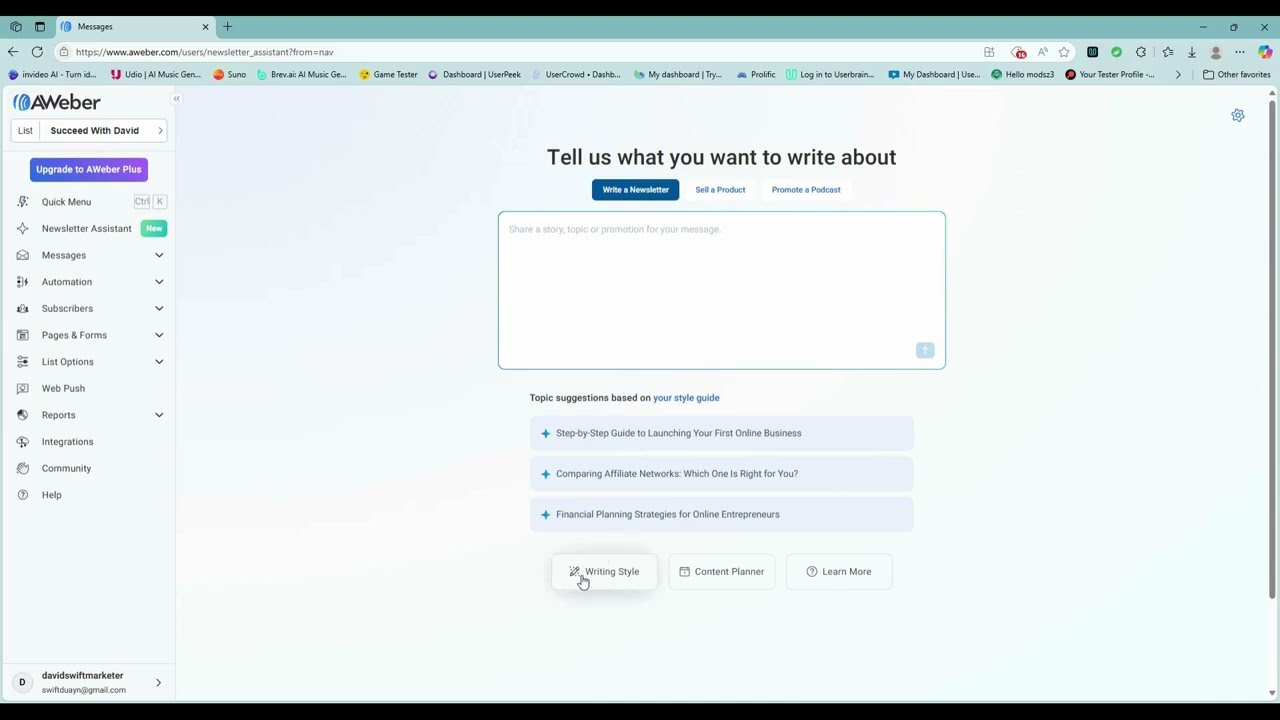Add page to favorites star icon
This screenshot has width=1280, height=720.
click(x=1064, y=52)
